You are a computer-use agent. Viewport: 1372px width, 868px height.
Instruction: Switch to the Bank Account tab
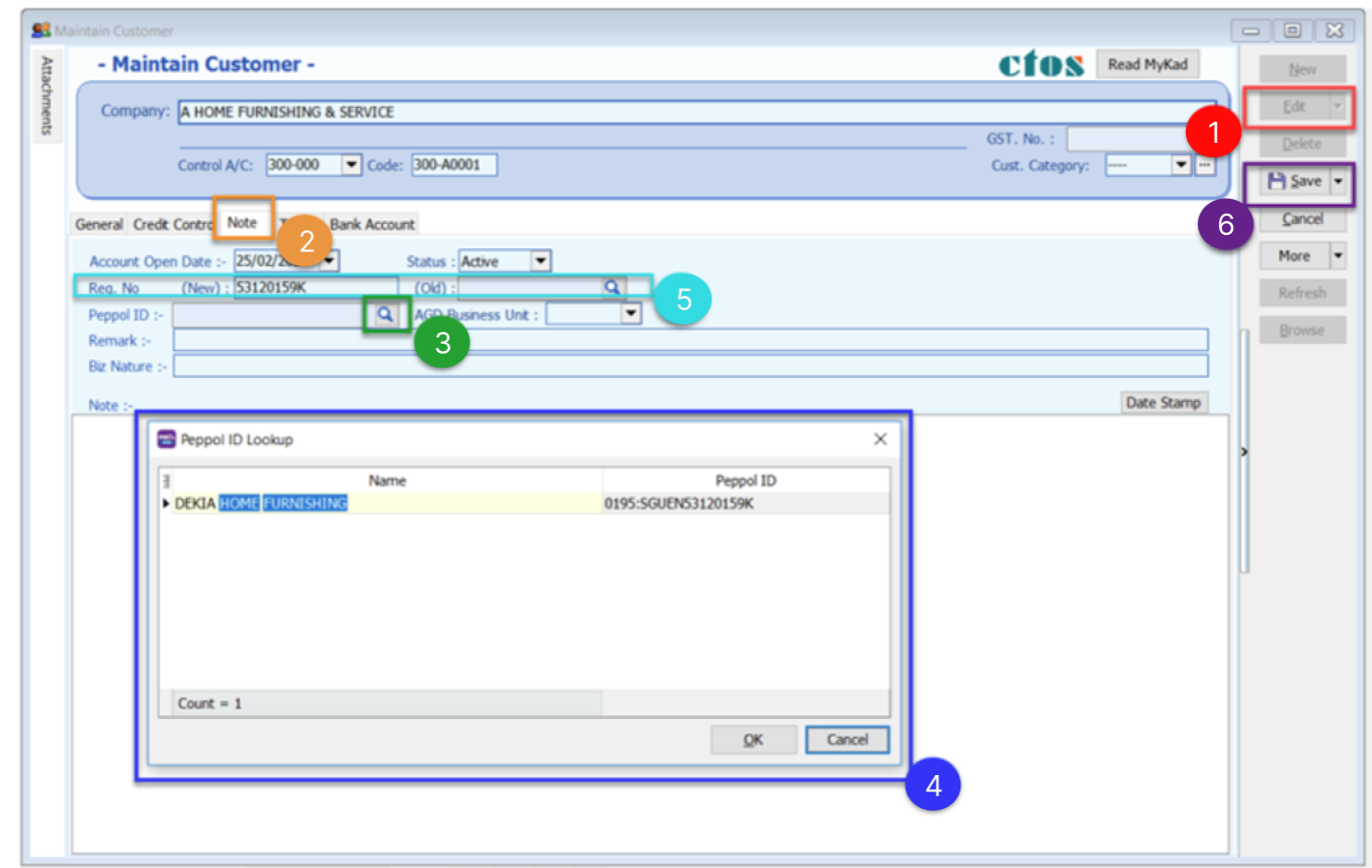372,225
